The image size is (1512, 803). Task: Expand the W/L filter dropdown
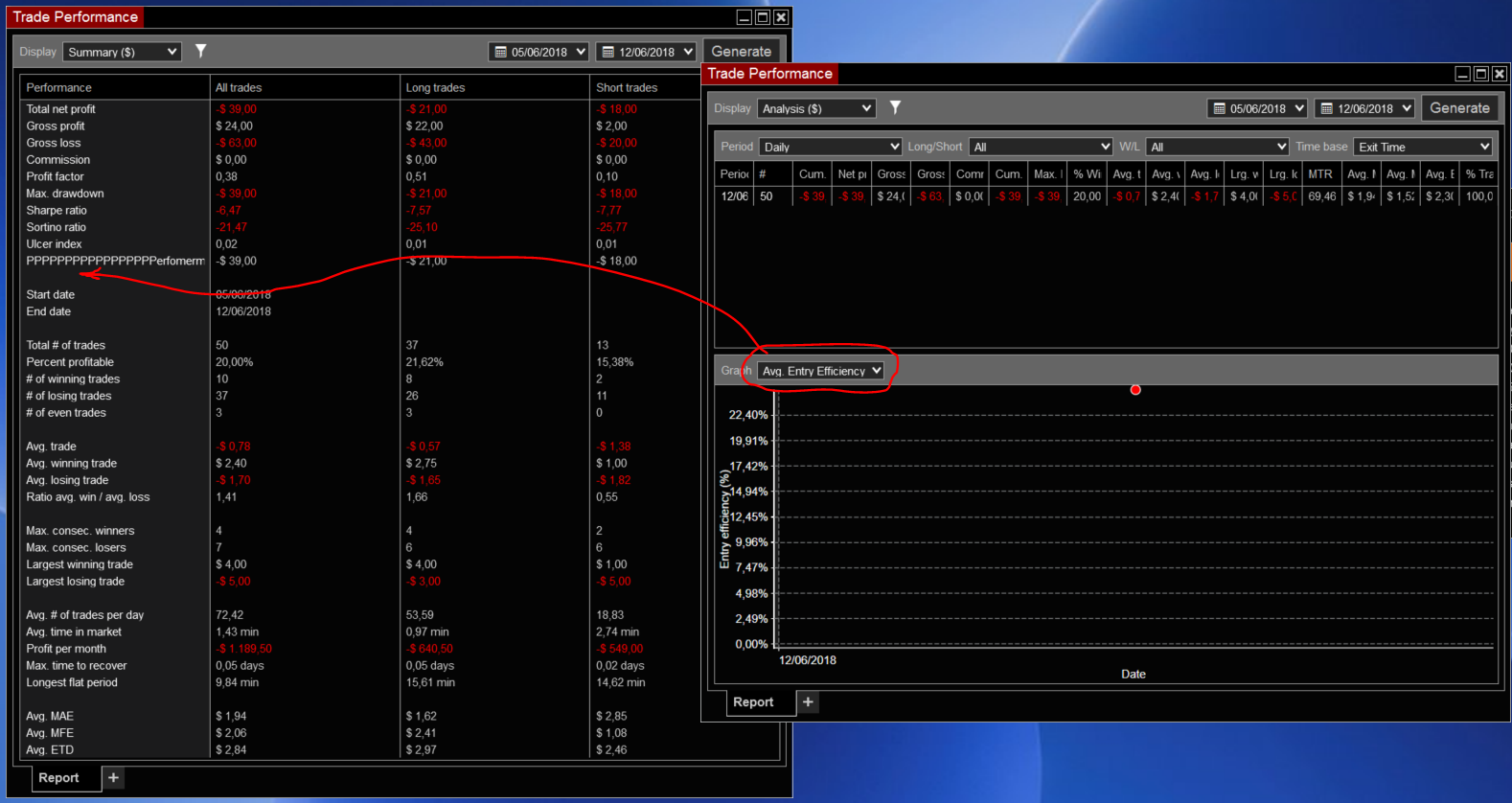point(1217,147)
